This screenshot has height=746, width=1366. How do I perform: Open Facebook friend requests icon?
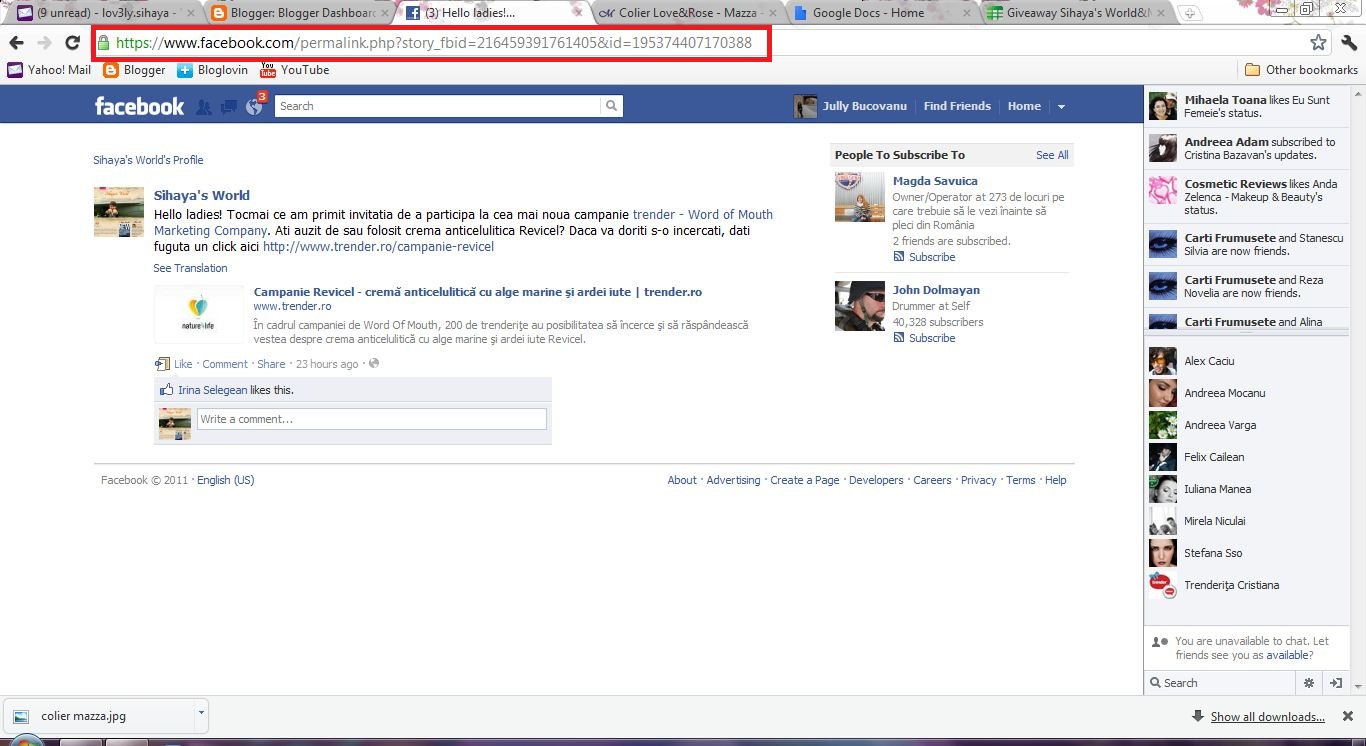[x=204, y=107]
